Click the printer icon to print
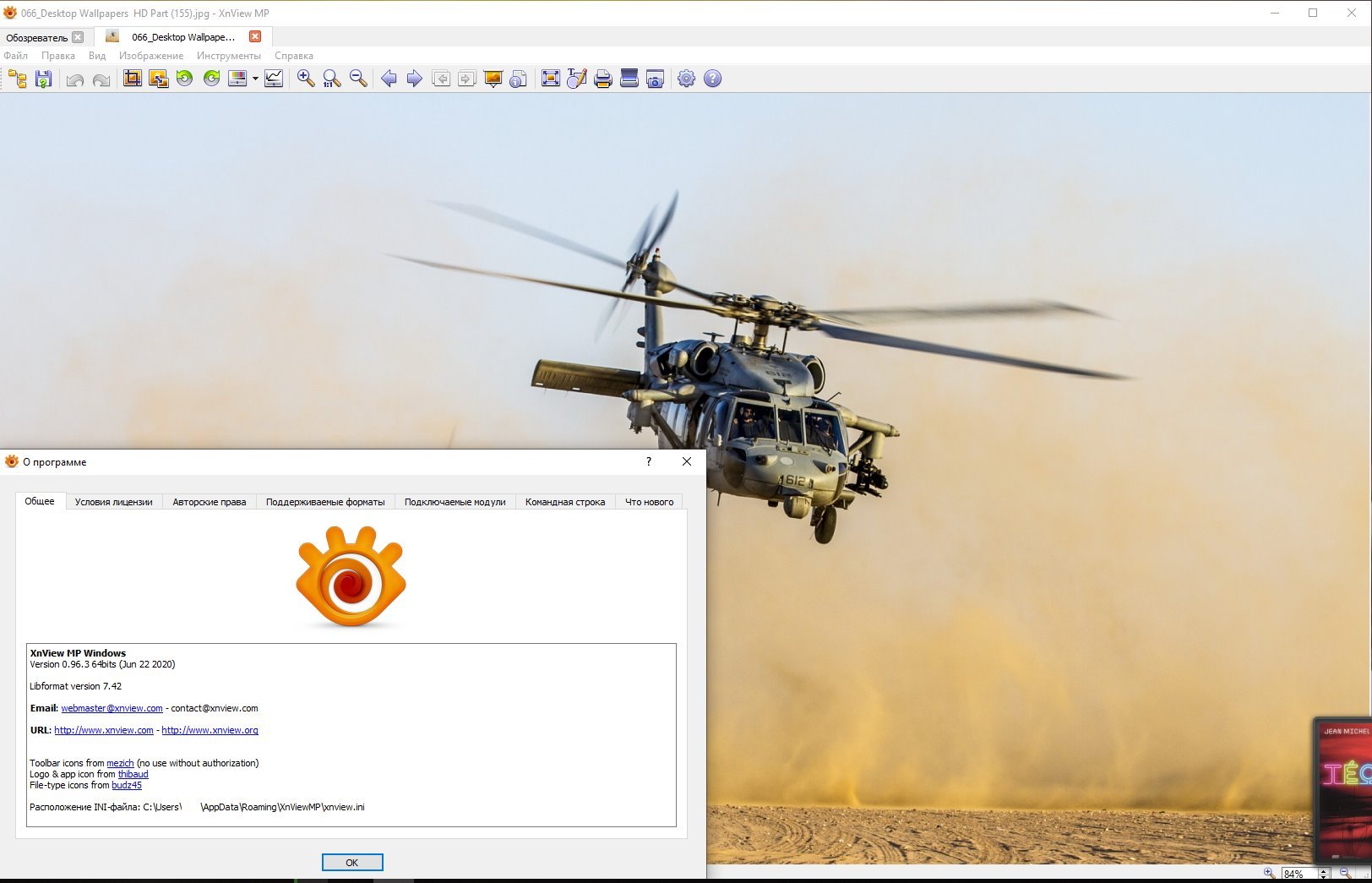The width and height of the screenshot is (1372, 883). coord(602,79)
